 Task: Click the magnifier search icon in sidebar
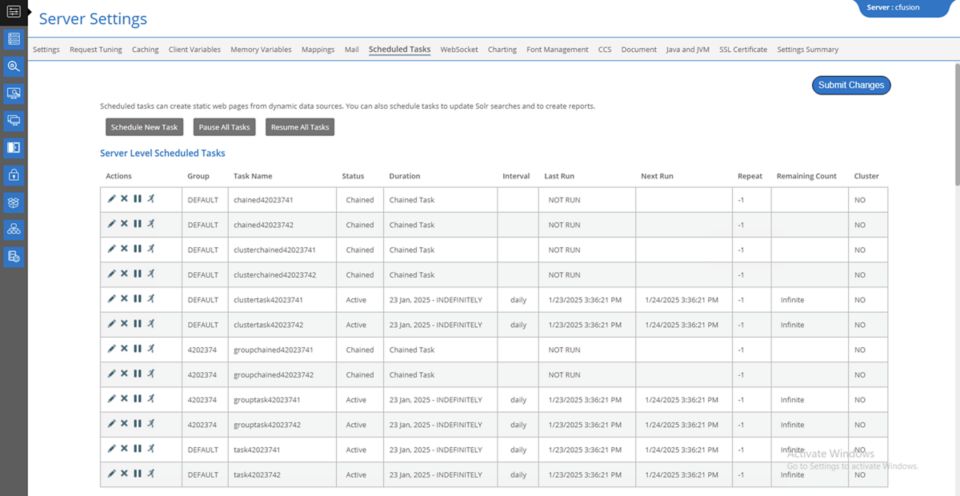[x=14, y=67]
